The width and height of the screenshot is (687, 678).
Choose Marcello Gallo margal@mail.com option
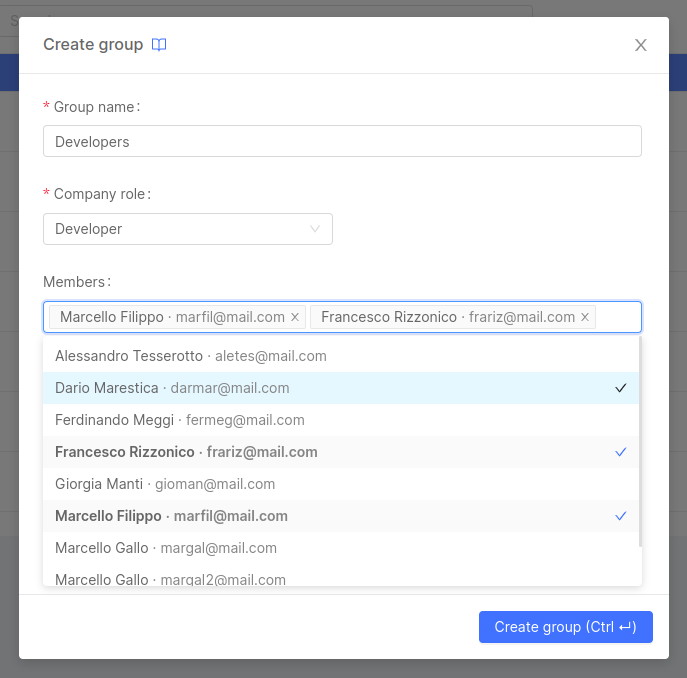pos(166,548)
